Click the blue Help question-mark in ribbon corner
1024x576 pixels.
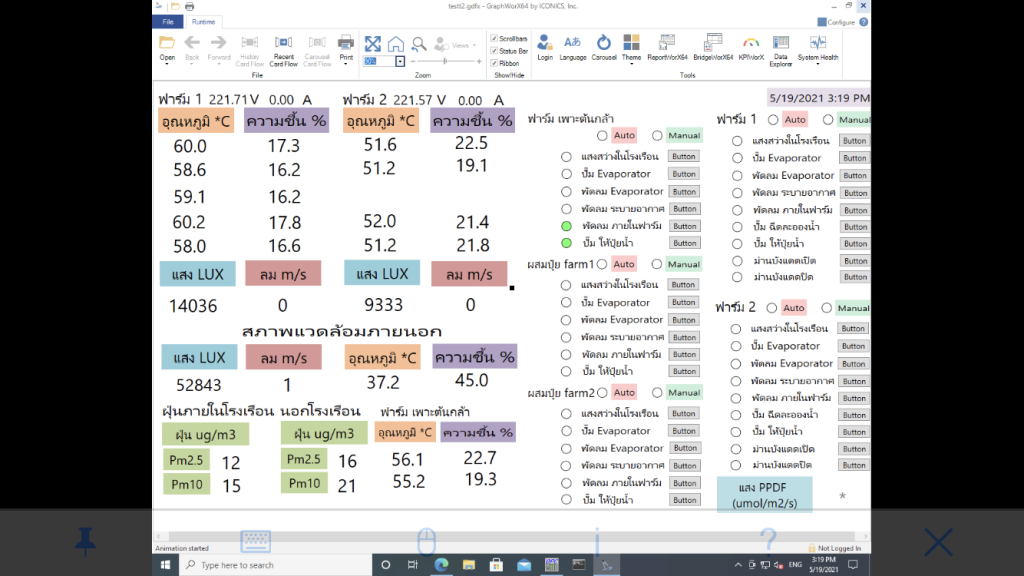pos(863,22)
